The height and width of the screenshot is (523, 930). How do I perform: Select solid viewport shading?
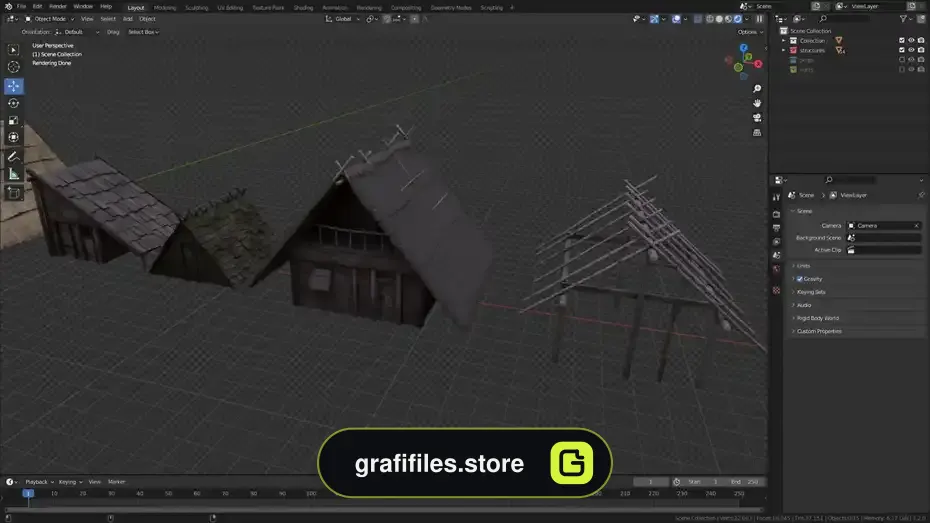click(719, 19)
